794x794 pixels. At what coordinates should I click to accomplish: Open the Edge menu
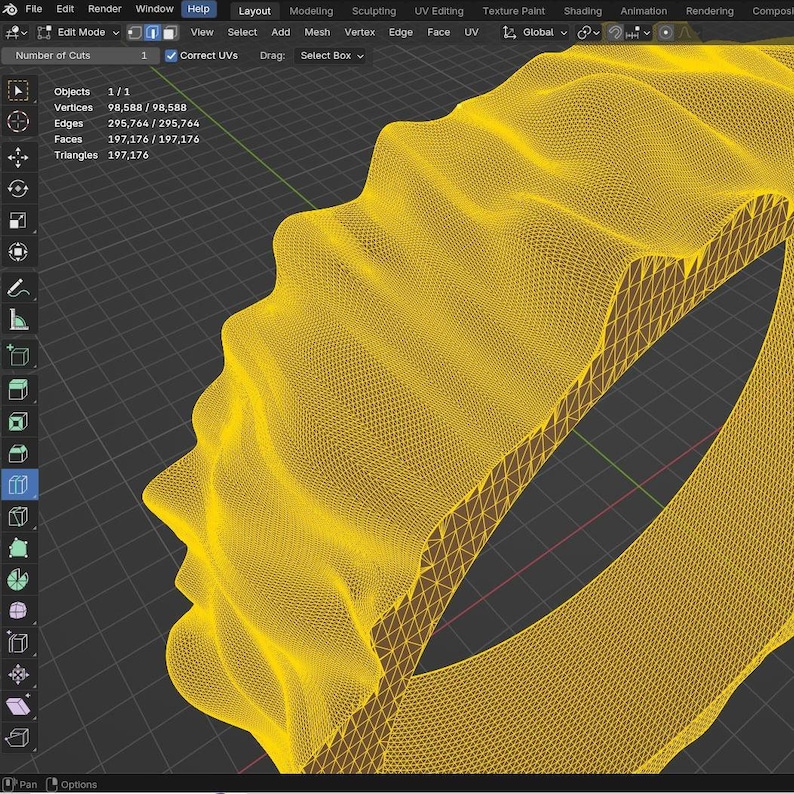[x=401, y=32]
